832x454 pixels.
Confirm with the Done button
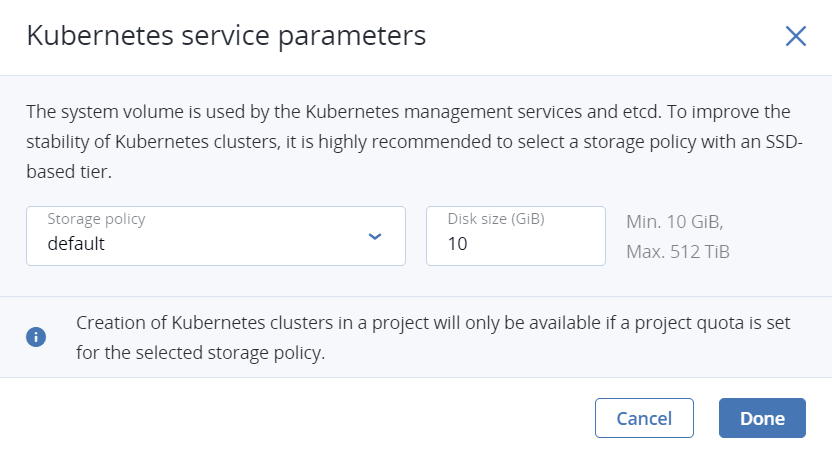[x=761, y=418]
